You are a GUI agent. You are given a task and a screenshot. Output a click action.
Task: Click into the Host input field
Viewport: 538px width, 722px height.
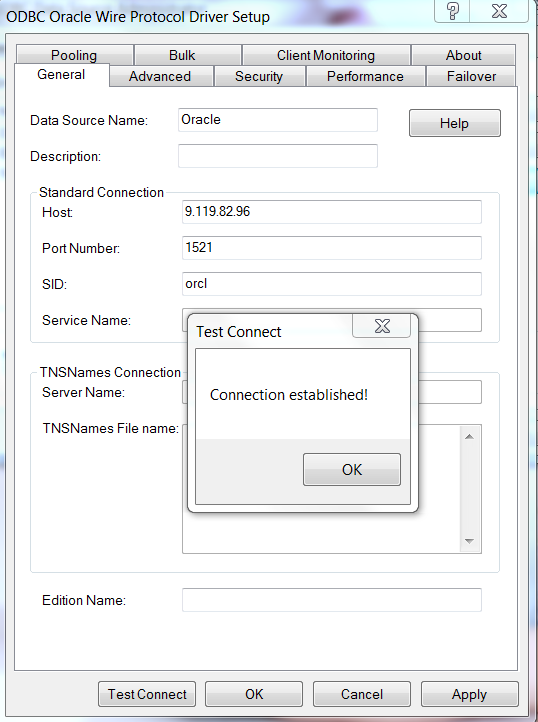pyautogui.click(x=332, y=212)
